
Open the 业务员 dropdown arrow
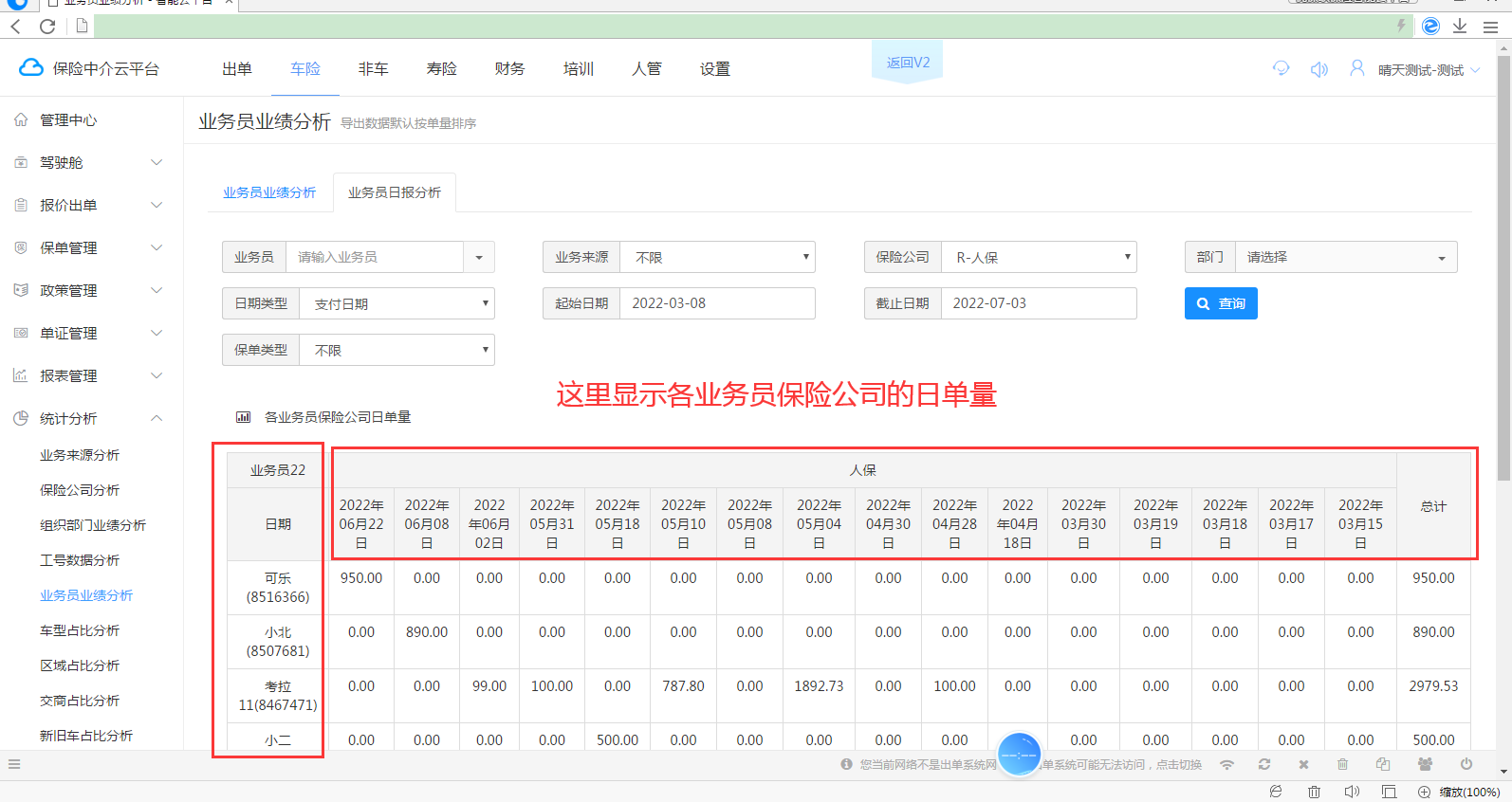pyautogui.click(x=479, y=257)
